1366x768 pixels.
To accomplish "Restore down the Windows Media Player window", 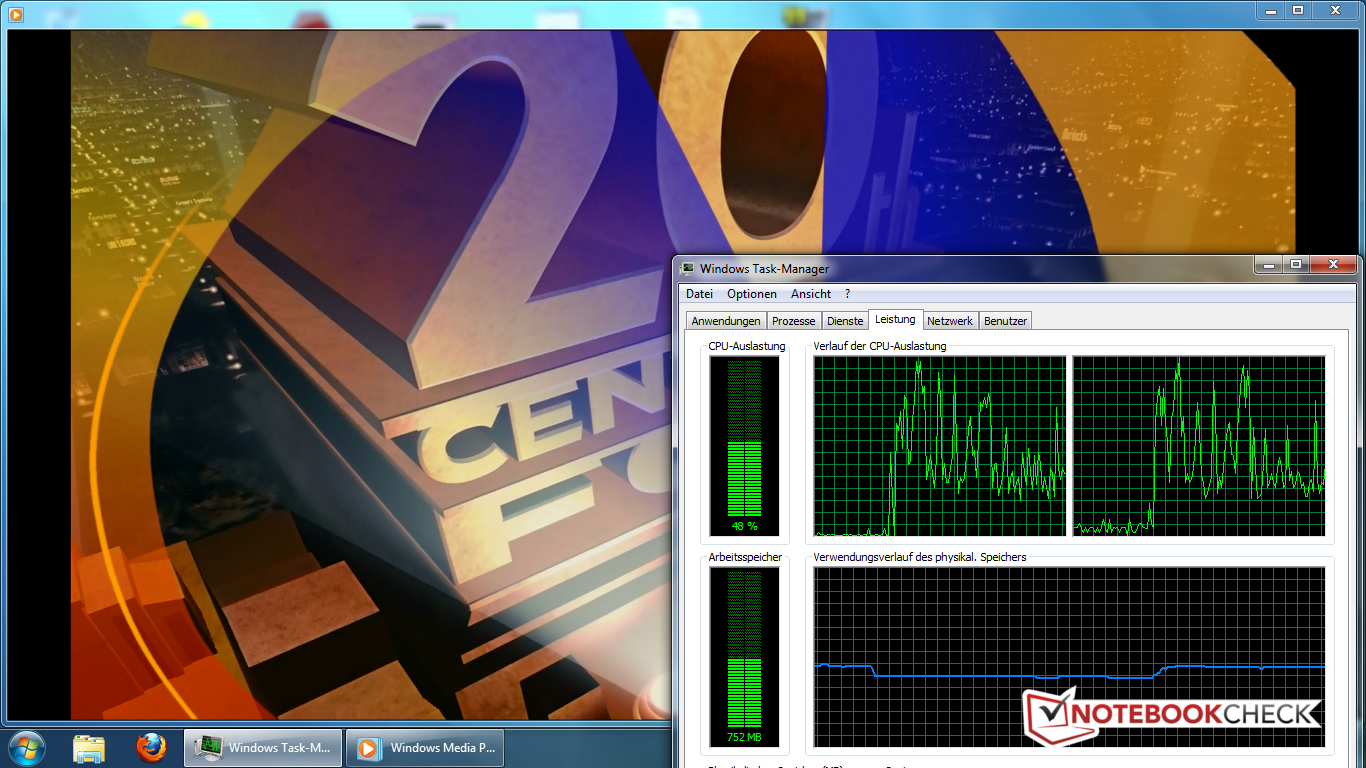I will [x=1298, y=10].
